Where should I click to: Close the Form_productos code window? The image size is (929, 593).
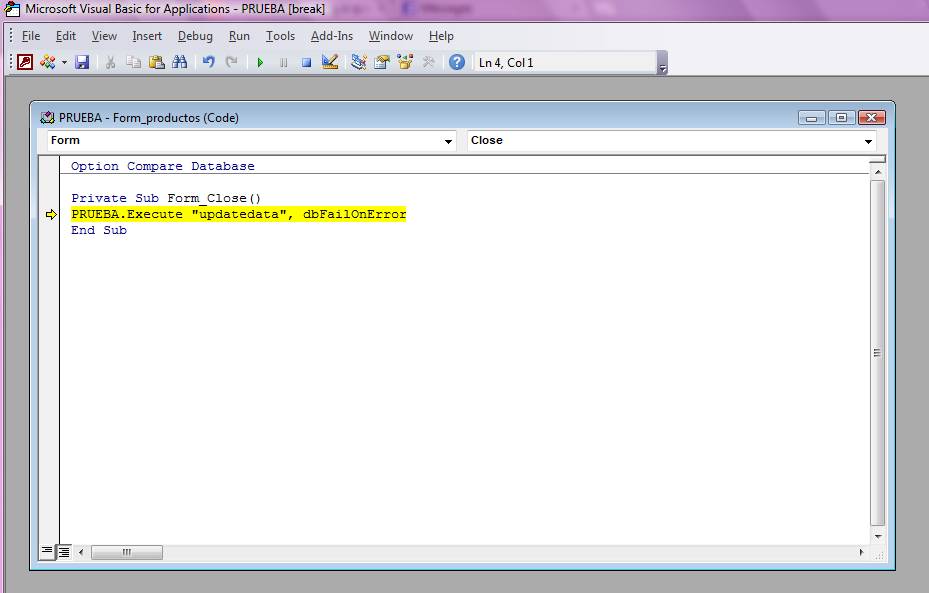click(872, 118)
